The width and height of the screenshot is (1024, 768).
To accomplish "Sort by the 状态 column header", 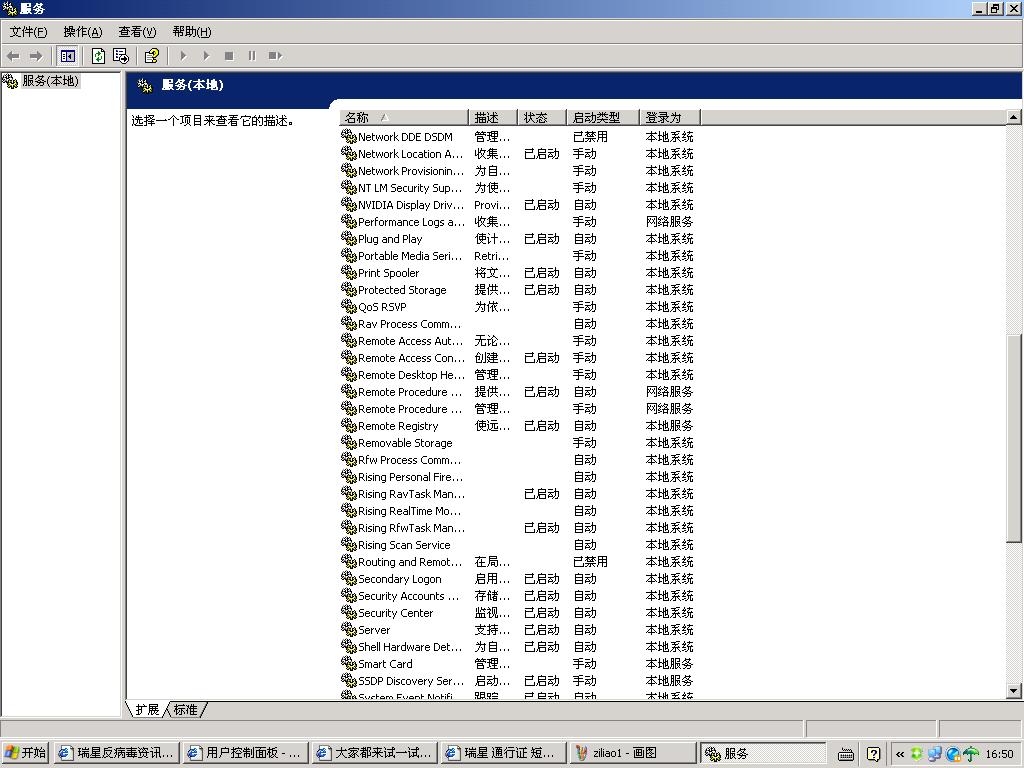I will (x=542, y=118).
